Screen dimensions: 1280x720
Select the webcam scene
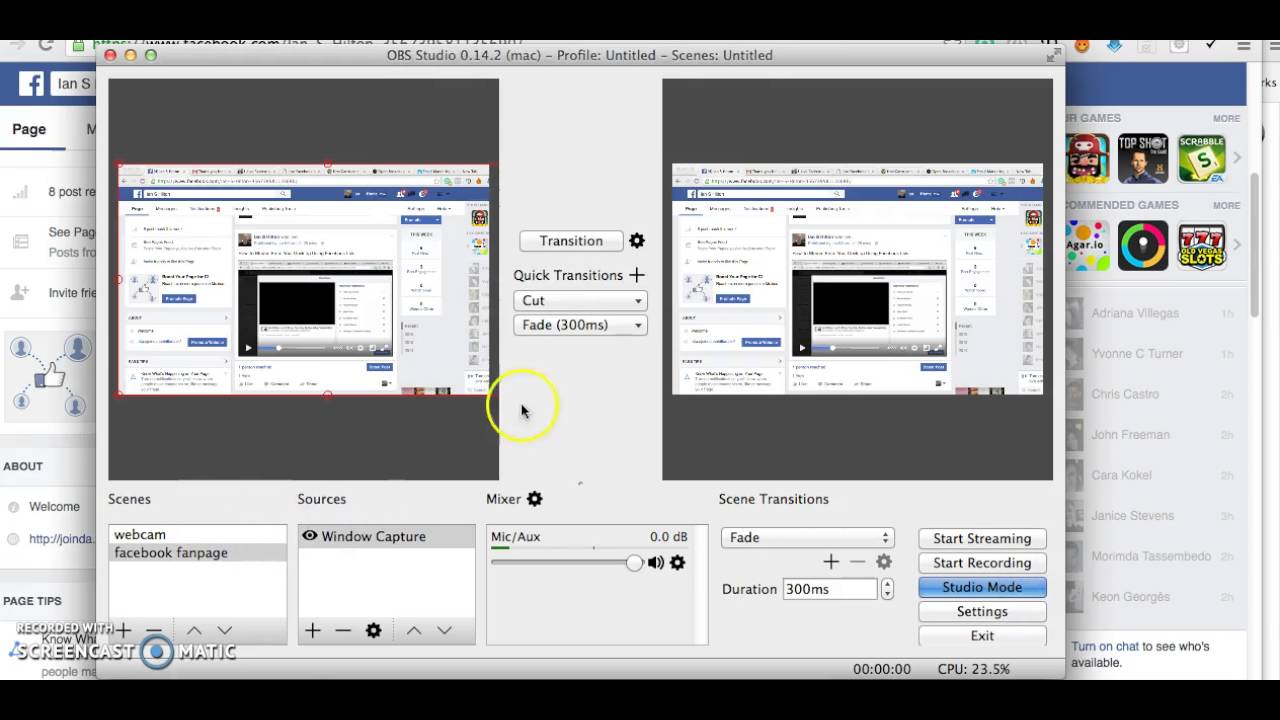point(197,535)
